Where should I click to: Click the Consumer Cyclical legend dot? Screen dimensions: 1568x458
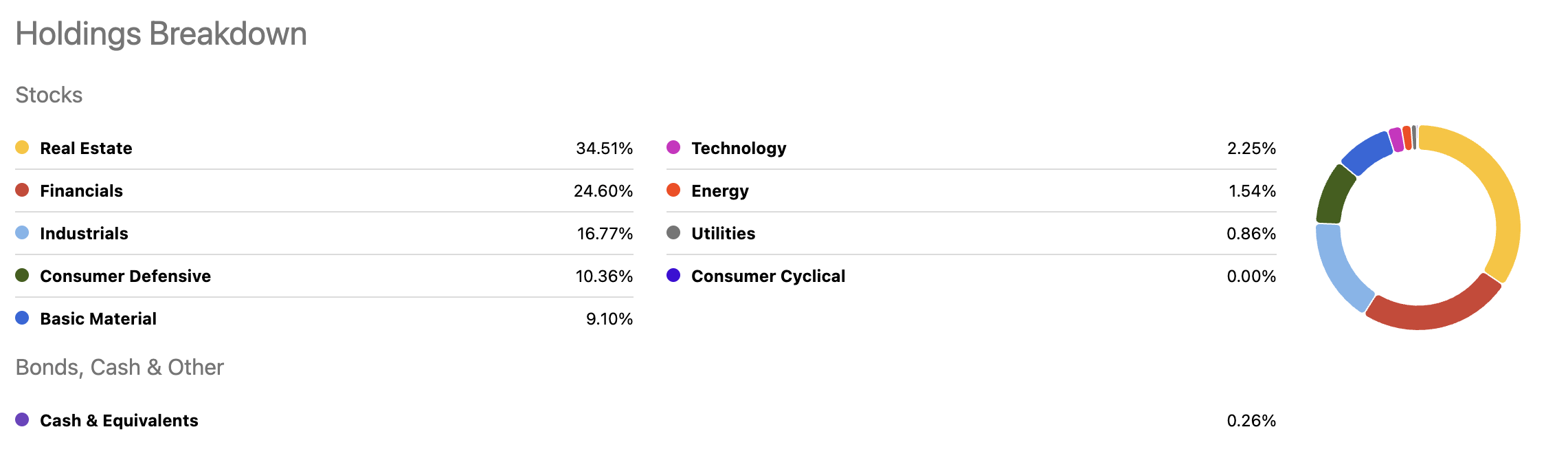point(673,275)
